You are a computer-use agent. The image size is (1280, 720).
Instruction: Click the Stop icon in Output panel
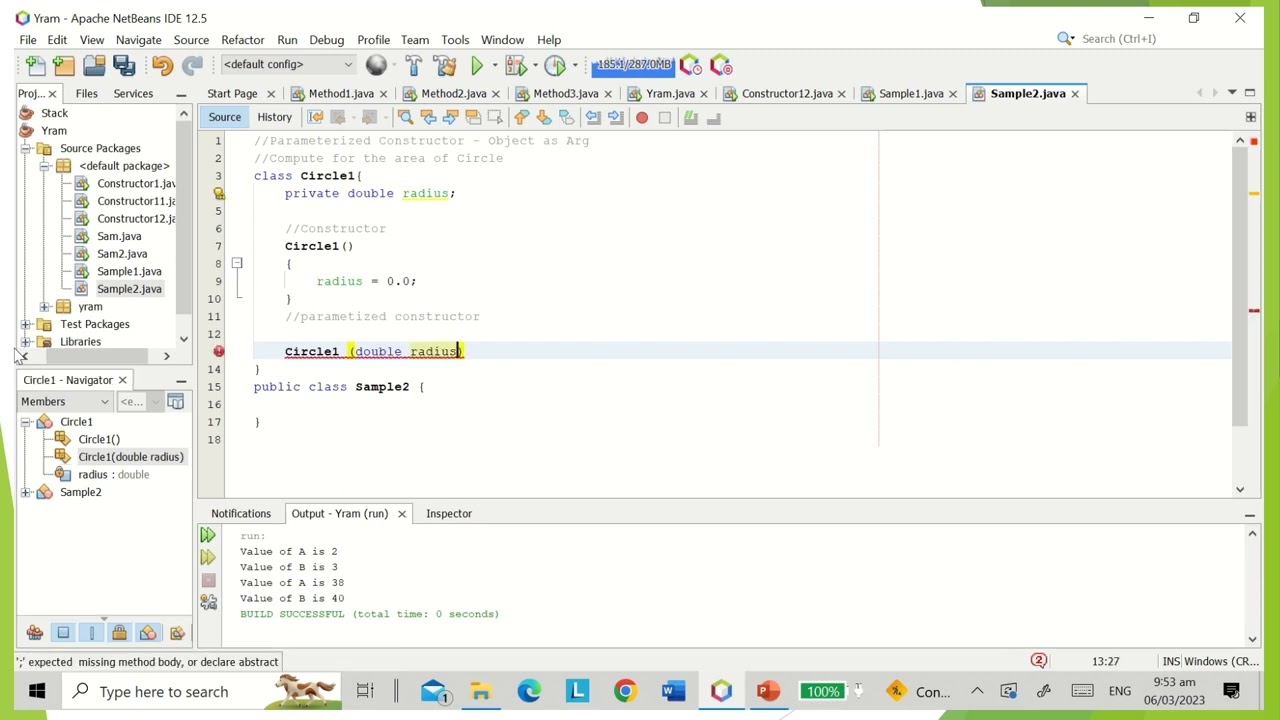pyautogui.click(x=208, y=580)
